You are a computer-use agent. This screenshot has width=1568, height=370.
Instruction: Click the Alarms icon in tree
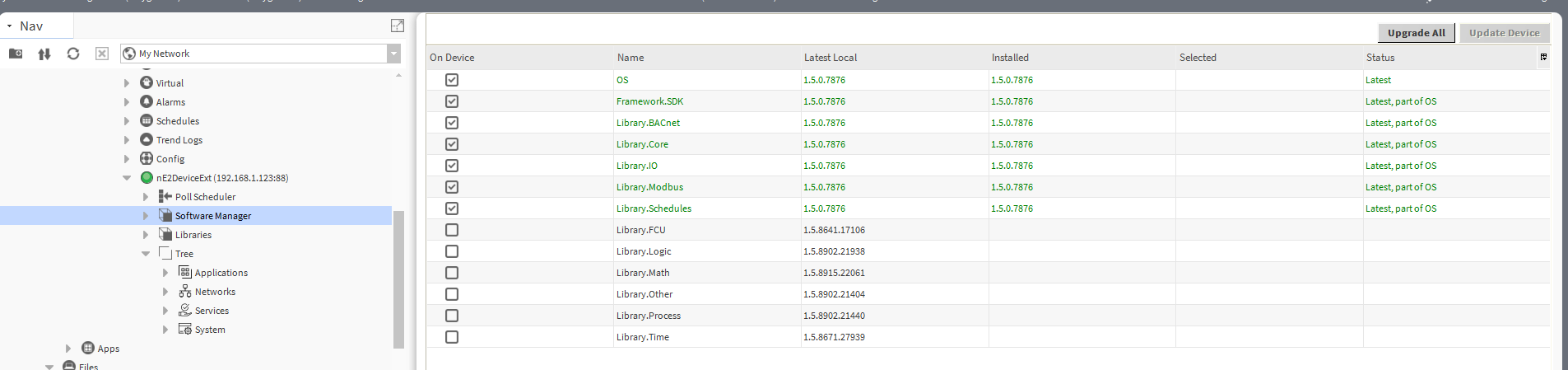[147, 101]
